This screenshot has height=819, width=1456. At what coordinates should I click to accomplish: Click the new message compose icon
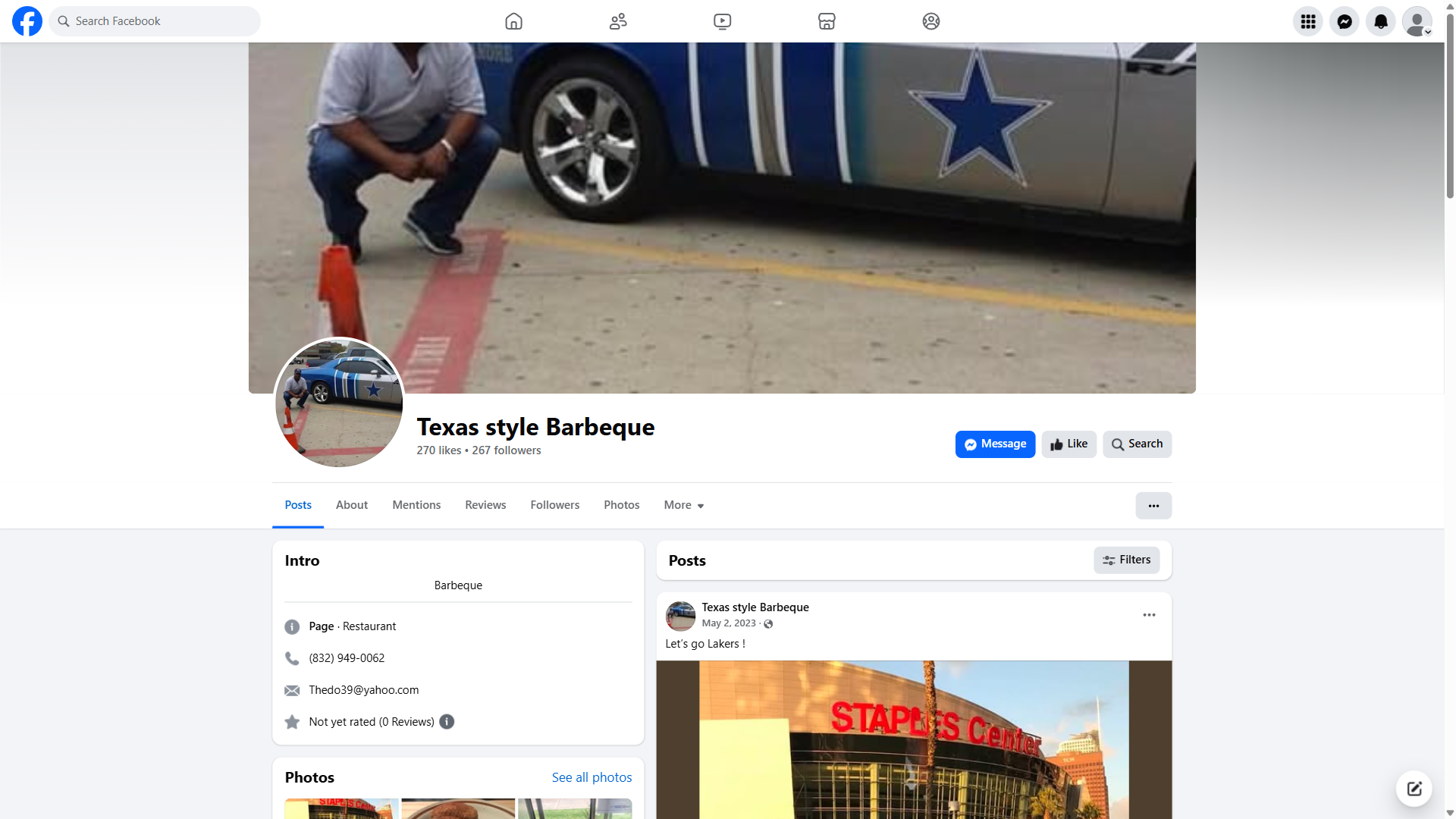[x=1414, y=789]
